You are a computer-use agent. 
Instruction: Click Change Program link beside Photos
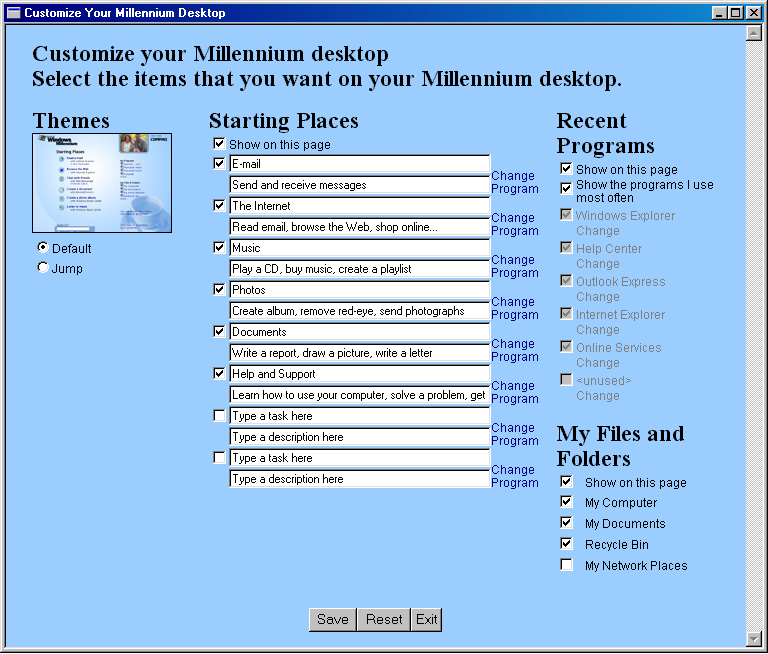(515, 308)
